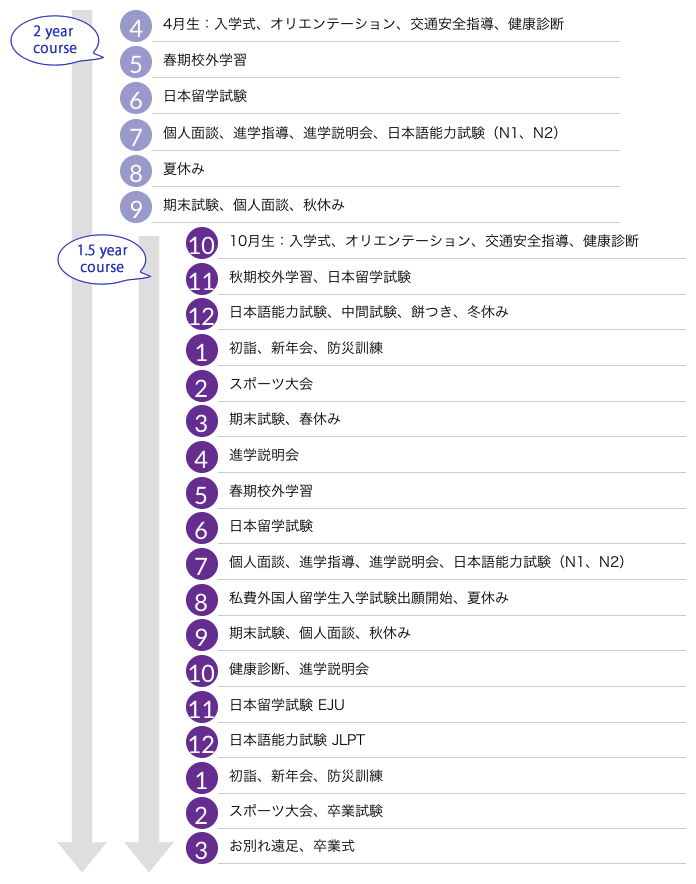Select "春期校外学習" beside the light purple 5 circle
Viewport: 696px width, 884px height.
pyautogui.click(x=205, y=60)
